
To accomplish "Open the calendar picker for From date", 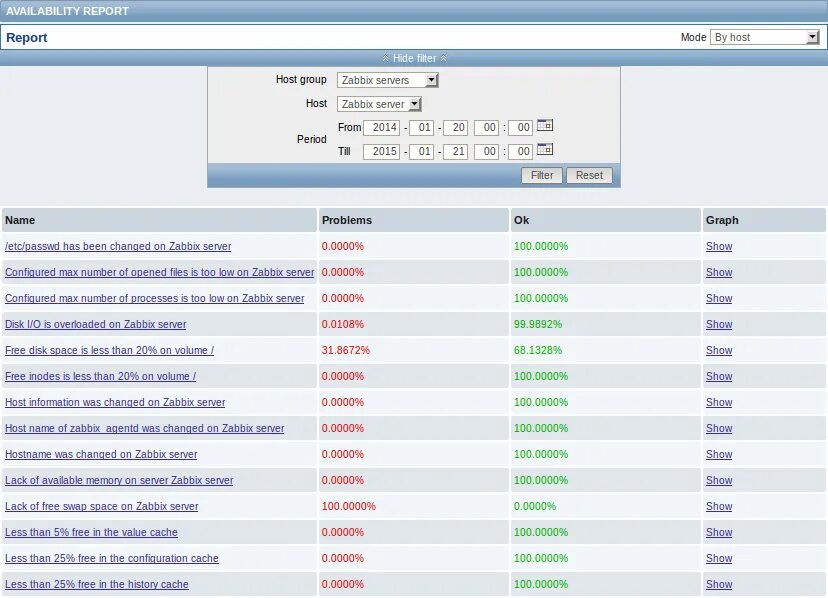I will pos(544,126).
